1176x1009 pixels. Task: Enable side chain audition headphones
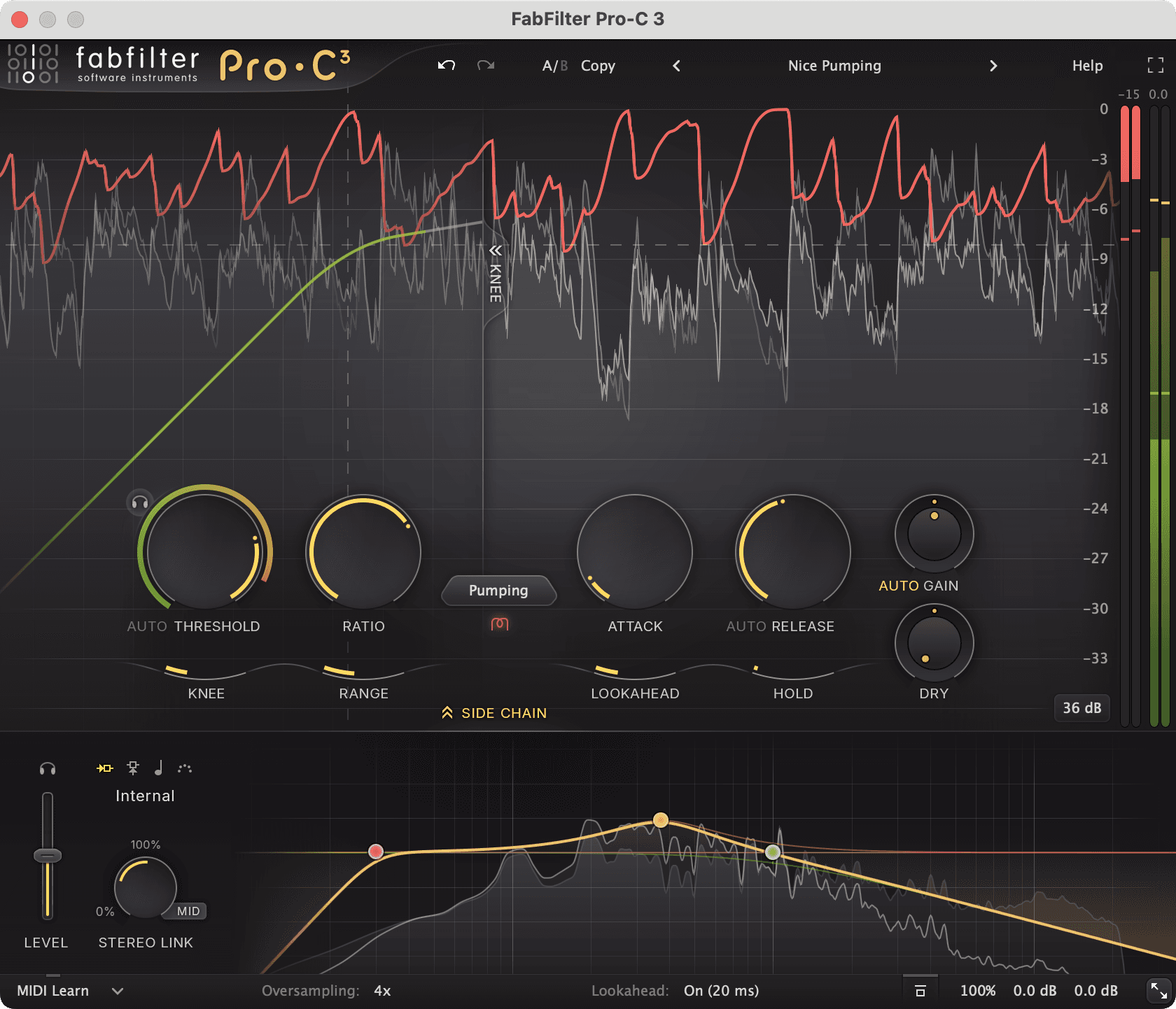pyautogui.click(x=48, y=768)
